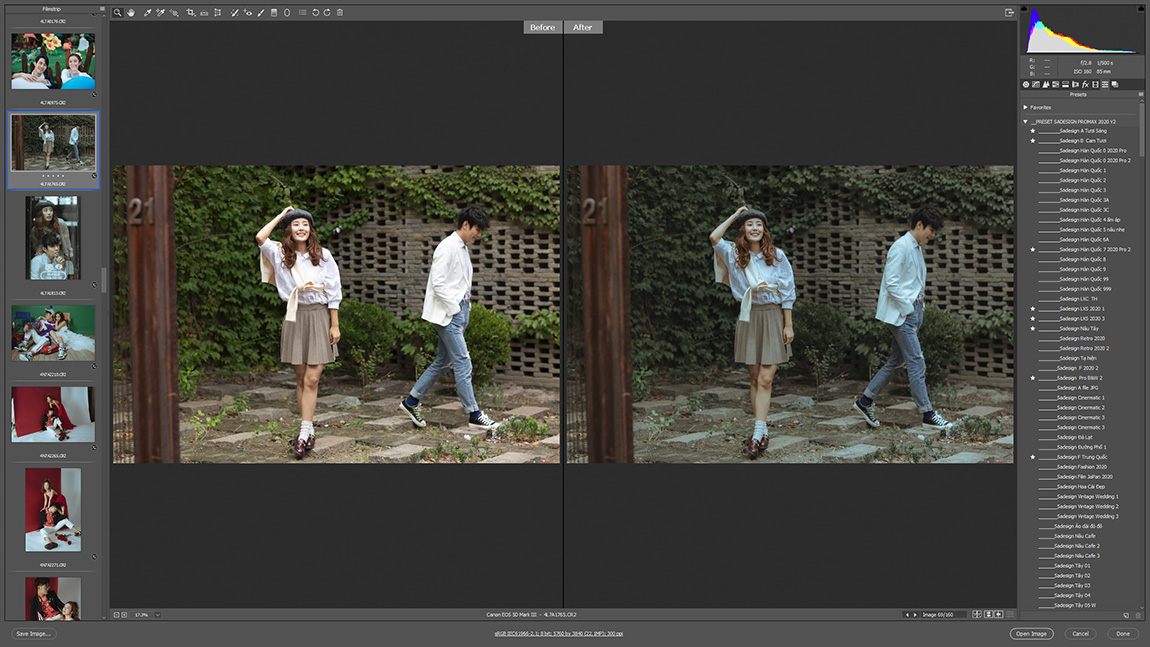Collapse the PRESET SADESIGN PROMAX 2020 V2 group
The image size is (1150, 647).
tap(1026, 121)
